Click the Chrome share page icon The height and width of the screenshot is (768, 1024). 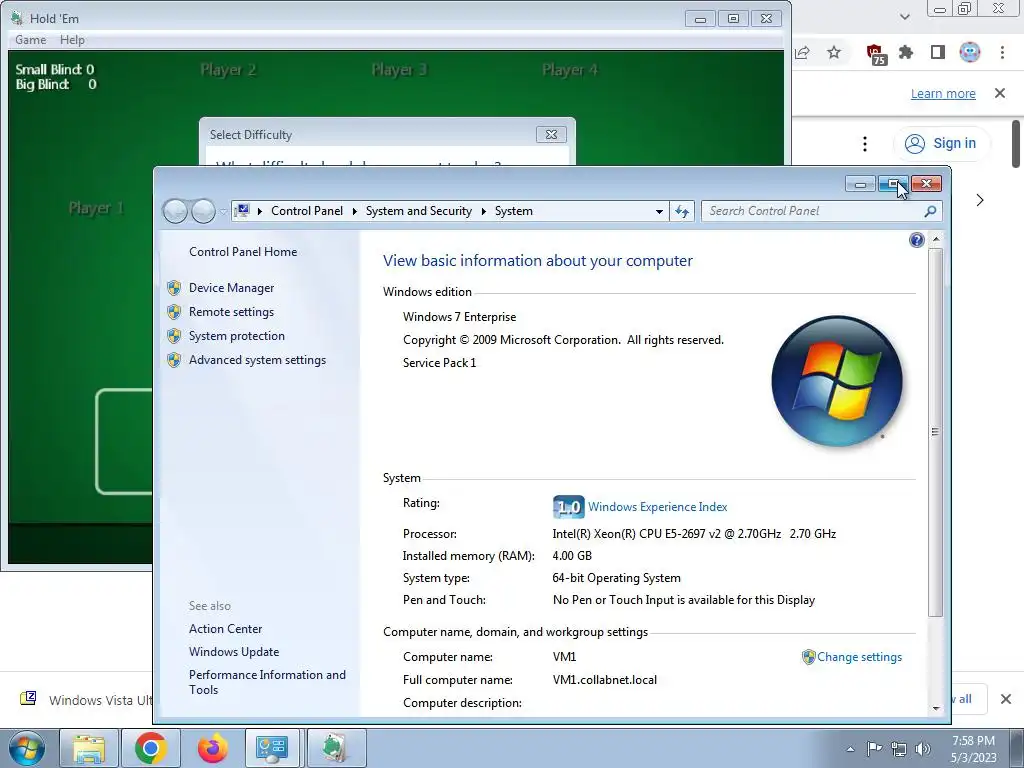coord(803,52)
